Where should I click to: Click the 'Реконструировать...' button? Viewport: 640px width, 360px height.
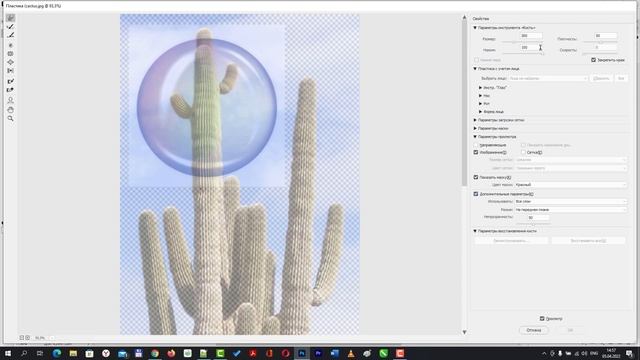(511, 241)
